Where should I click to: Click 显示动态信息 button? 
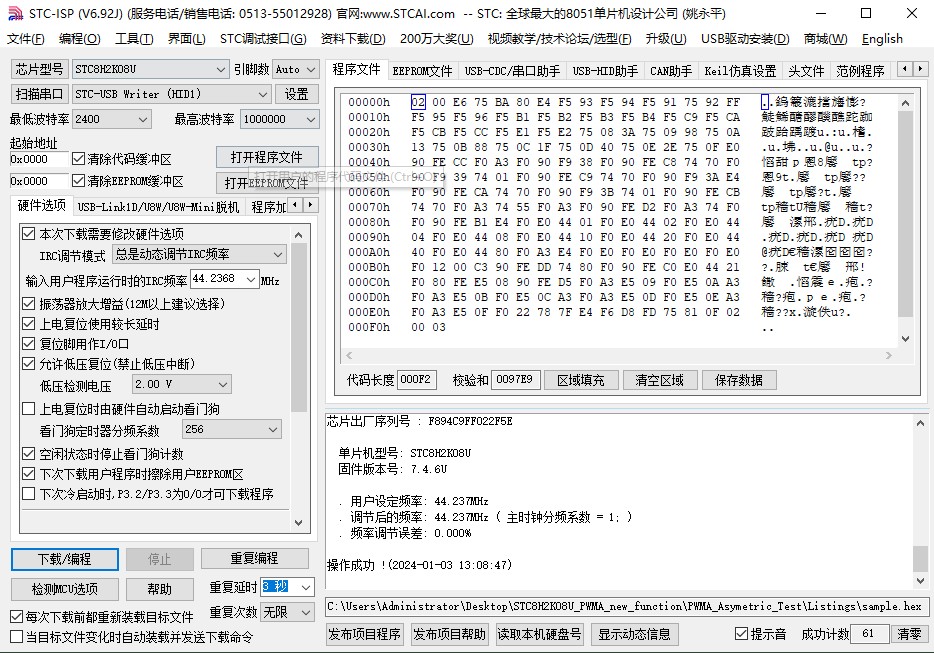tap(634, 634)
